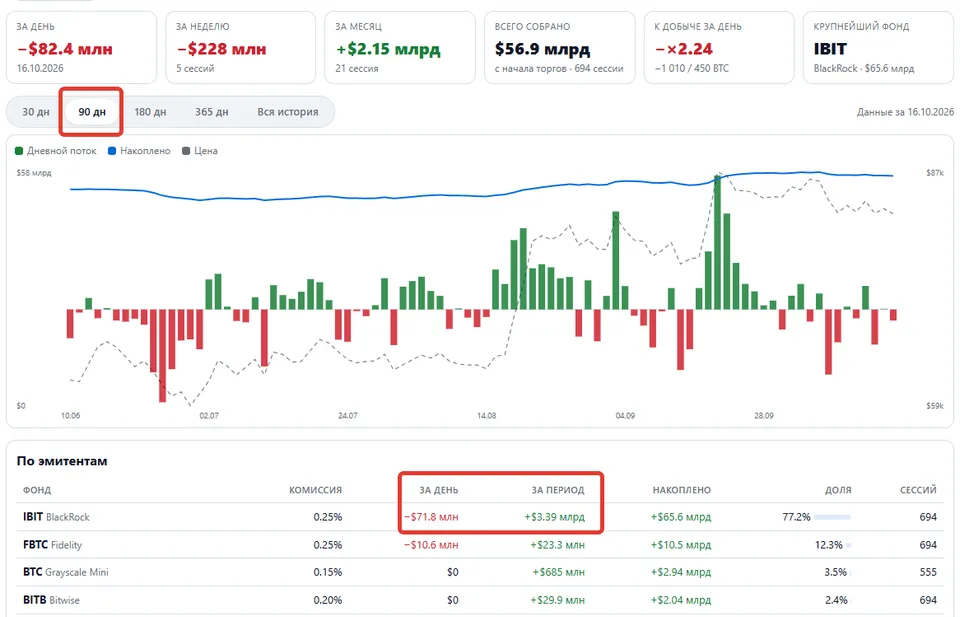960x617 pixels.
Task: Show Вся история range
Action: click(288, 112)
